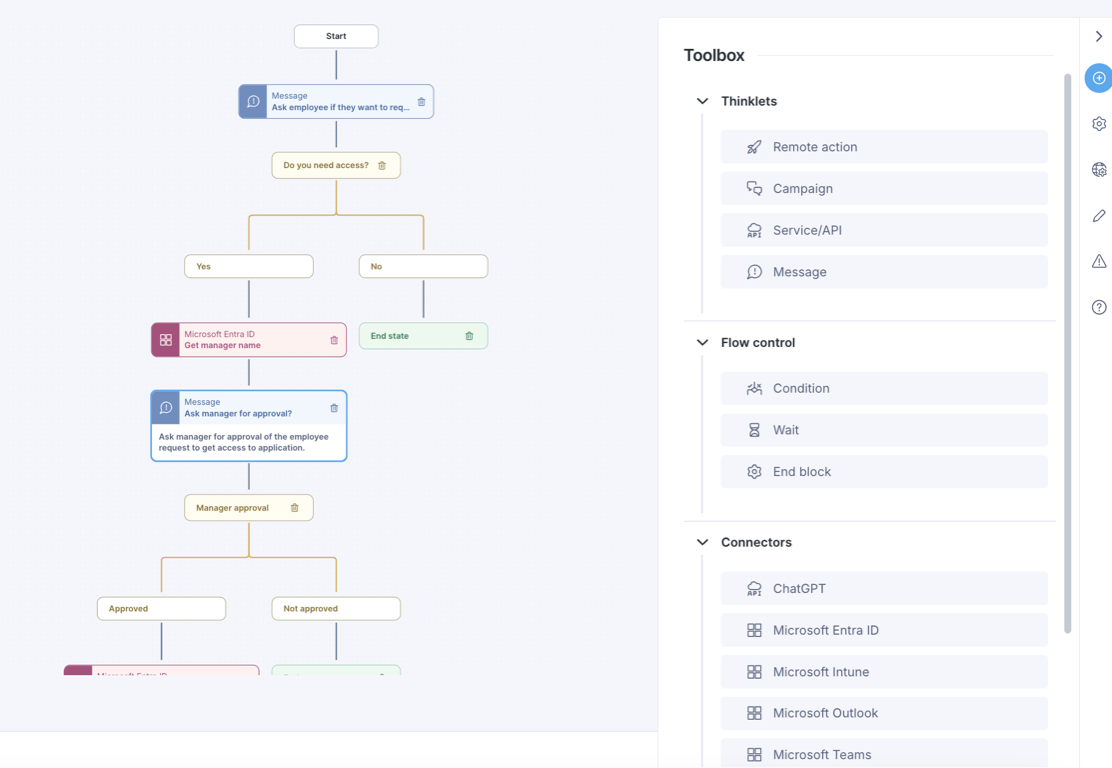Select the Start node in the flow
1112x768 pixels.
(336, 37)
